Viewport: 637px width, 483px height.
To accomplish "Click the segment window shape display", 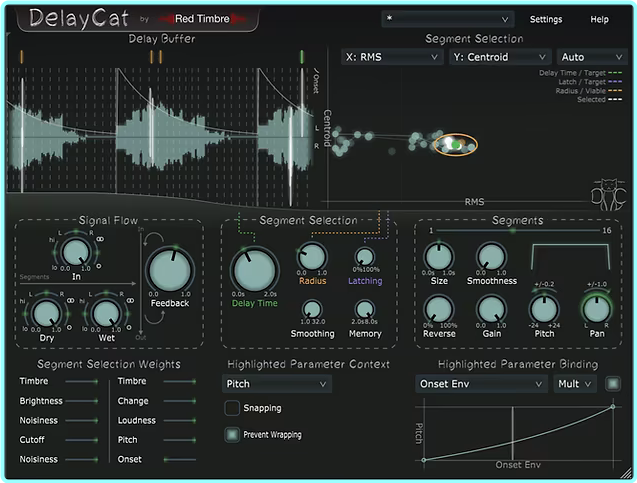I will (x=570, y=257).
